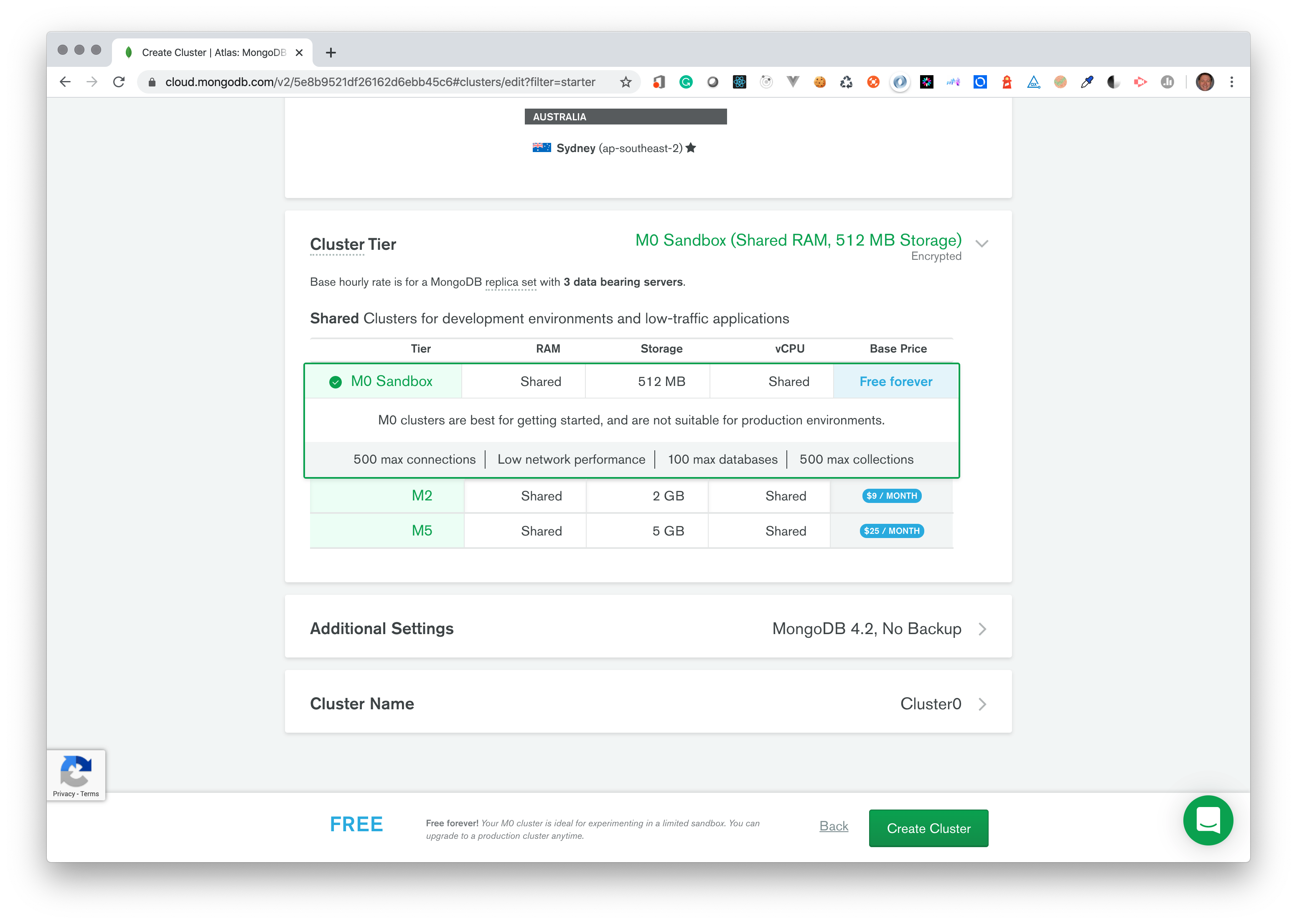Viewport: 1297px width, 924px height.
Task: Click the replica set link
Action: [x=511, y=282]
